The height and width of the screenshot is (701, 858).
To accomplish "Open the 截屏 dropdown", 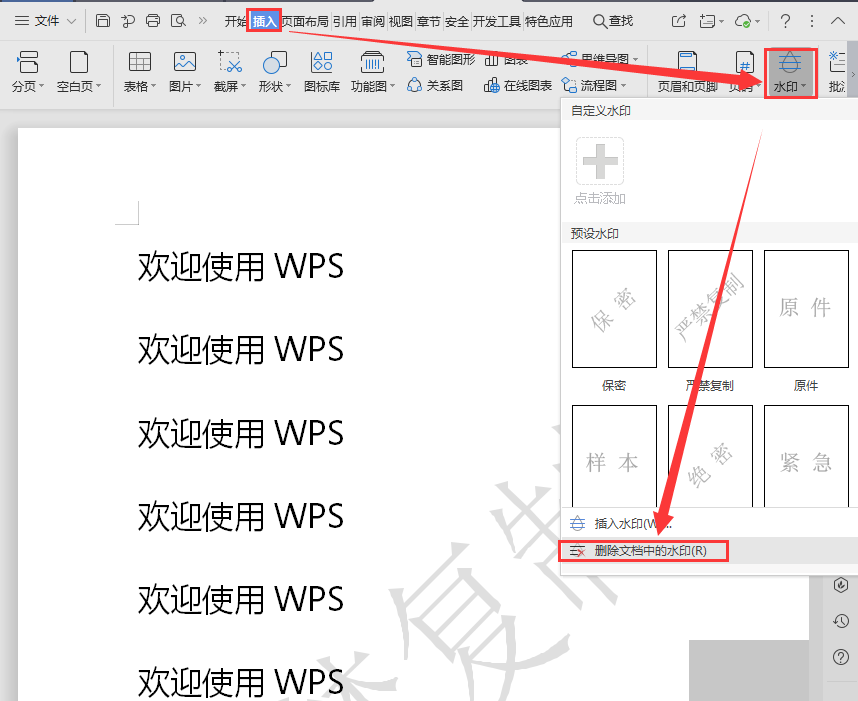I will click(230, 71).
